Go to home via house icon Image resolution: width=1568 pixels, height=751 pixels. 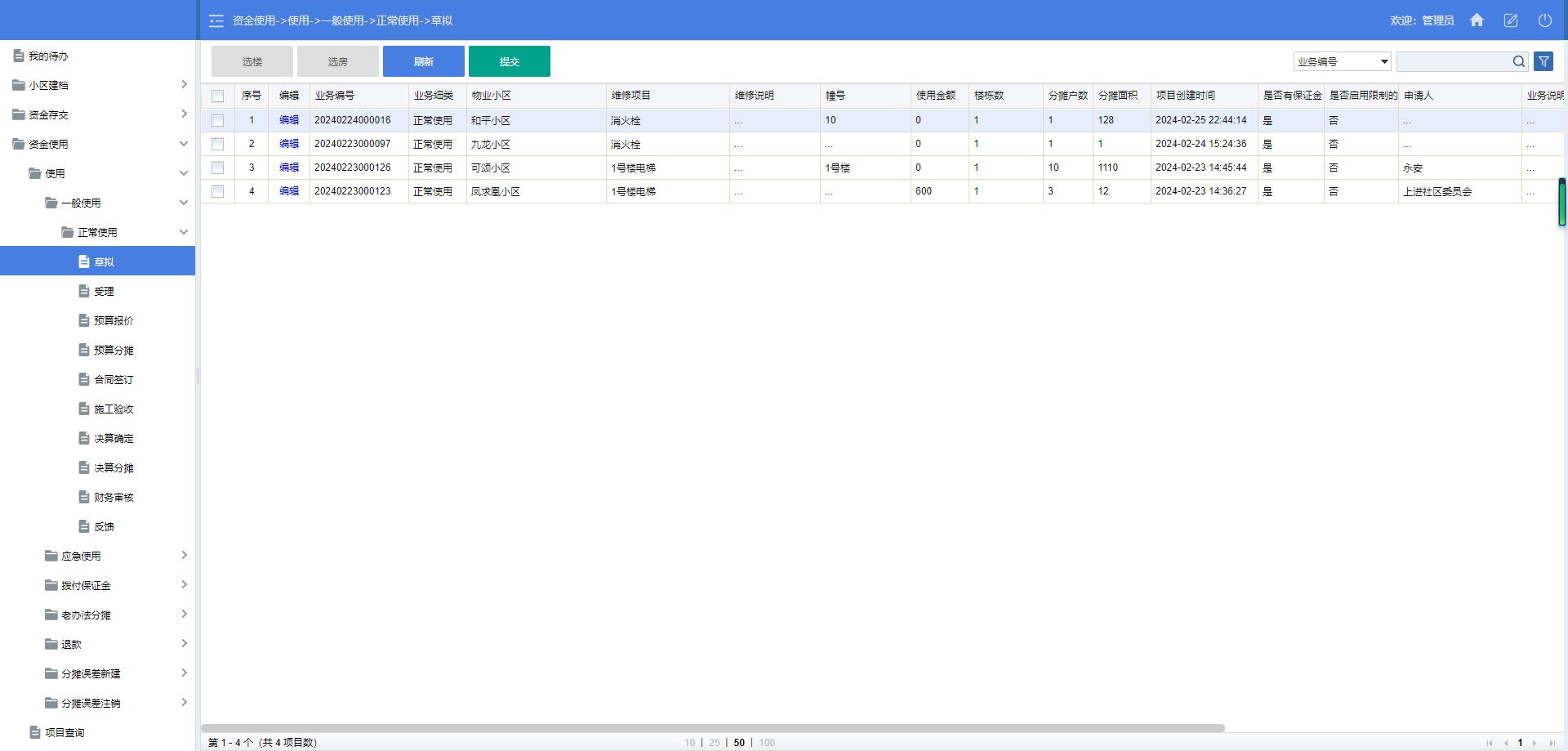click(x=1477, y=20)
